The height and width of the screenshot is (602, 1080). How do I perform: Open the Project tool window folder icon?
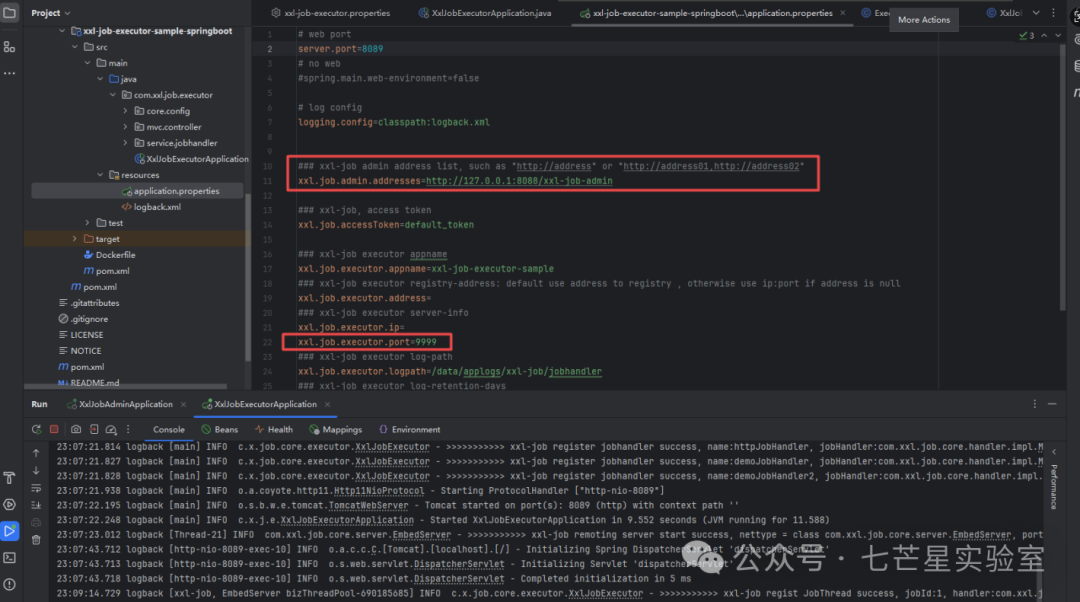pyautogui.click(x=10, y=12)
